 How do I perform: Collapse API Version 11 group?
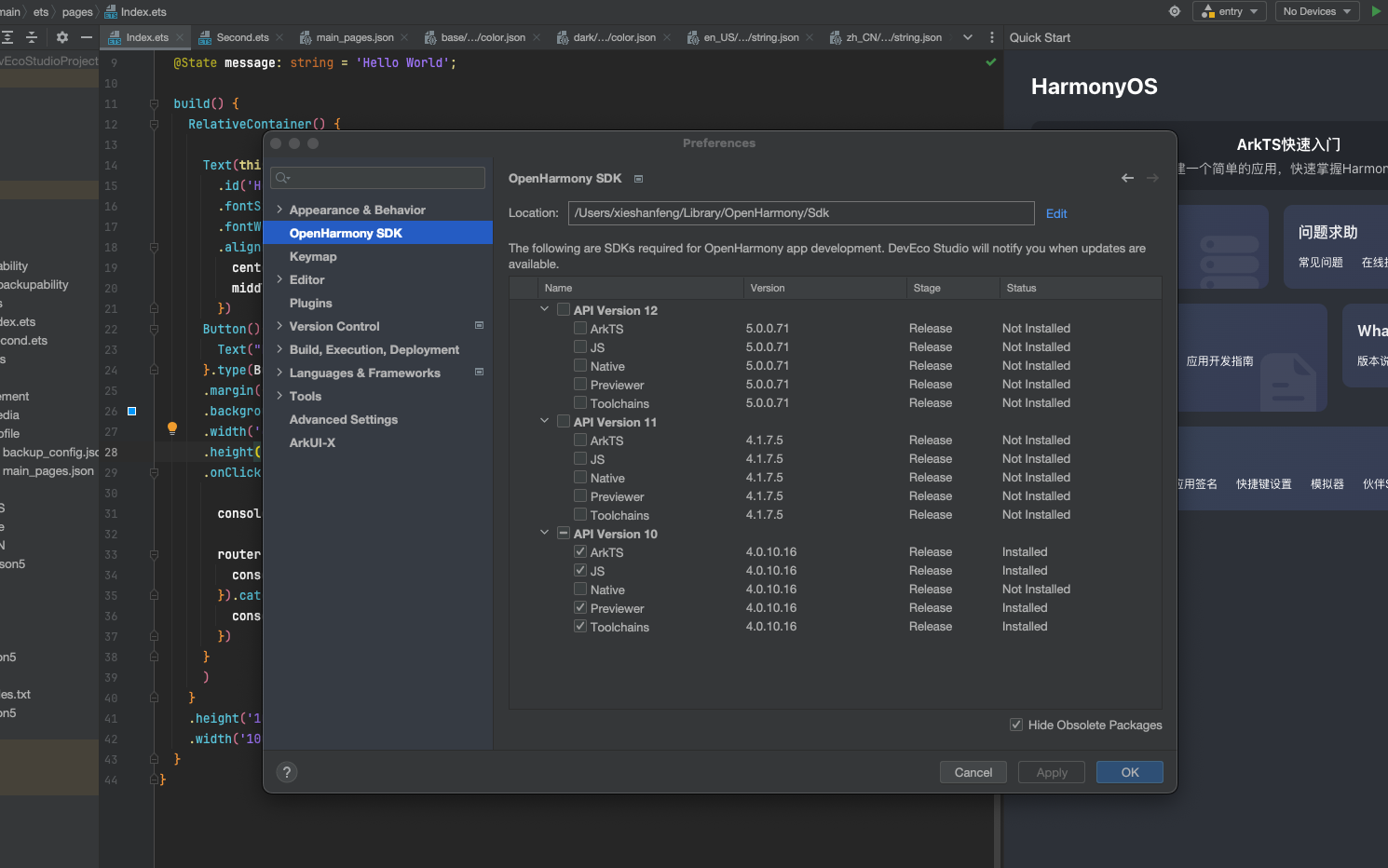pos(545,421)
